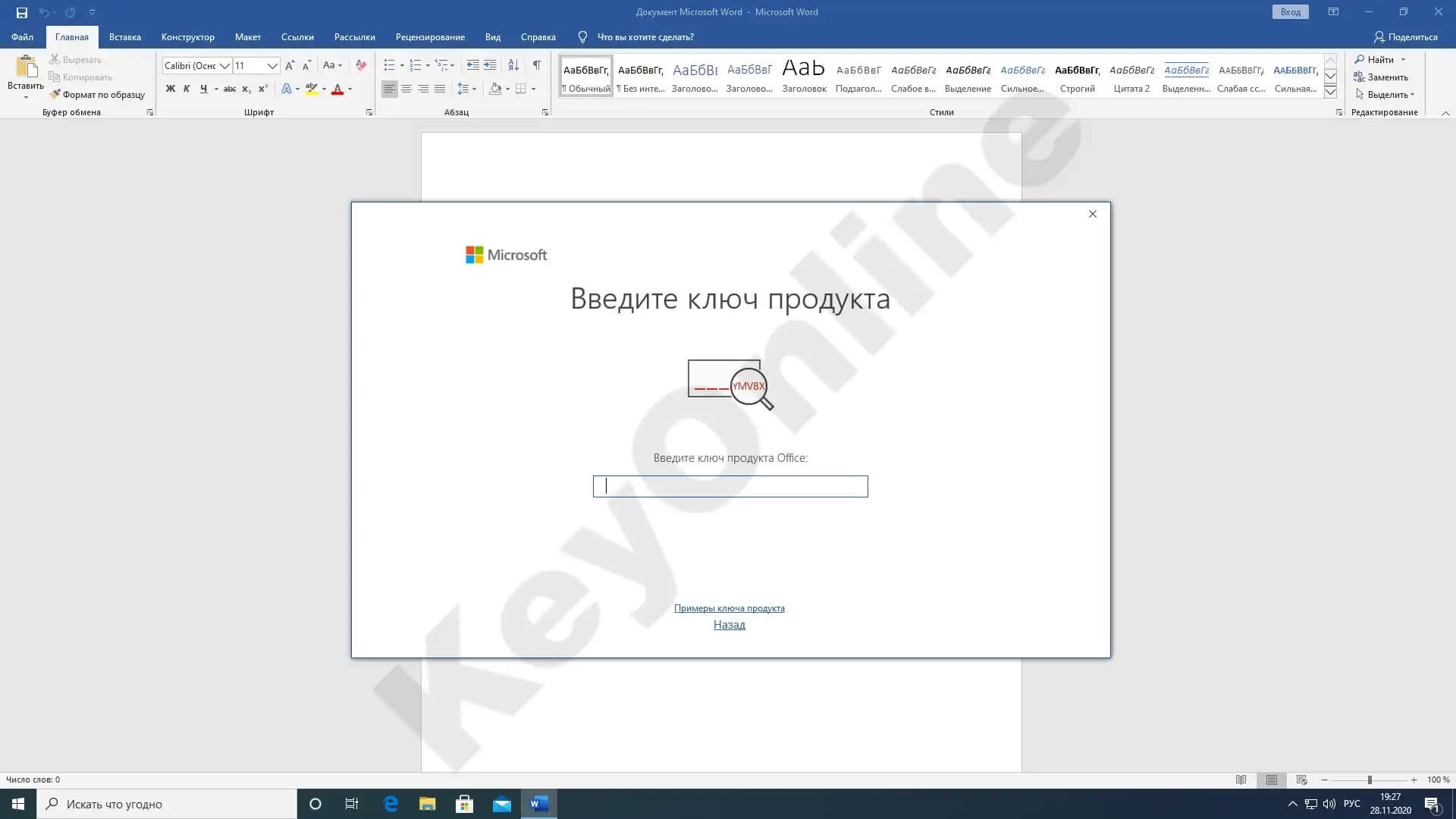Decrease font size with A-down icon
This screenshot has height=819, width=1456.
coord(306,66)
